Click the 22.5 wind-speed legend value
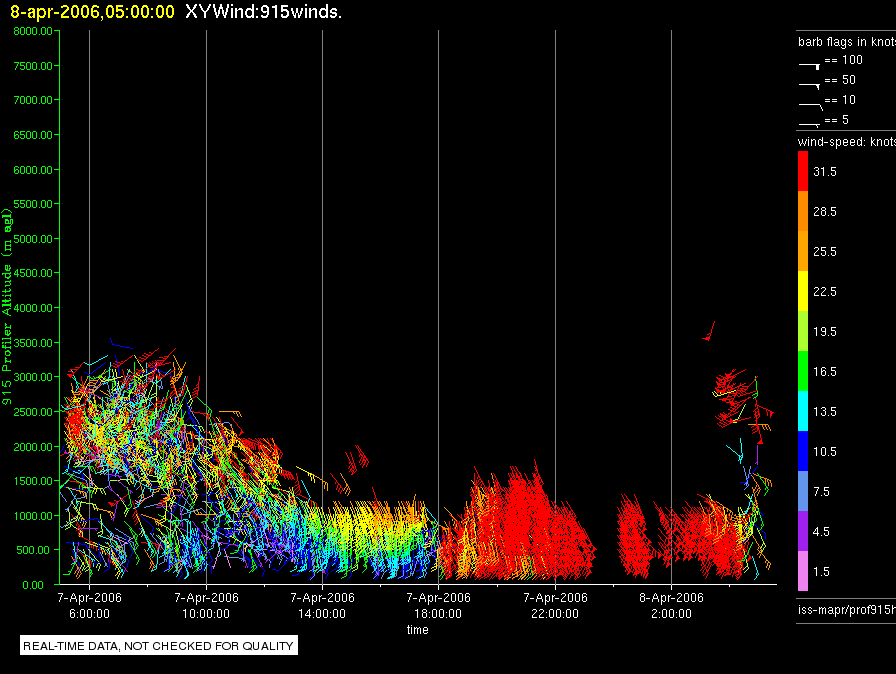 pos(825,291)
